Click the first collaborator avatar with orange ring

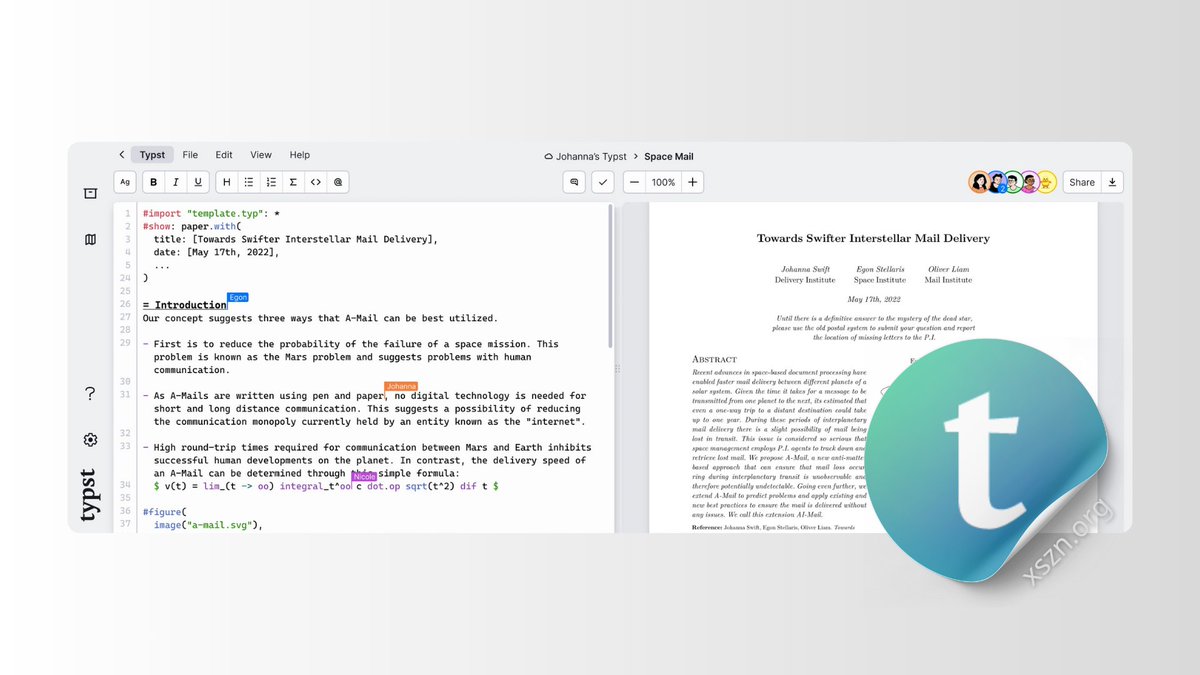[979, 182]
